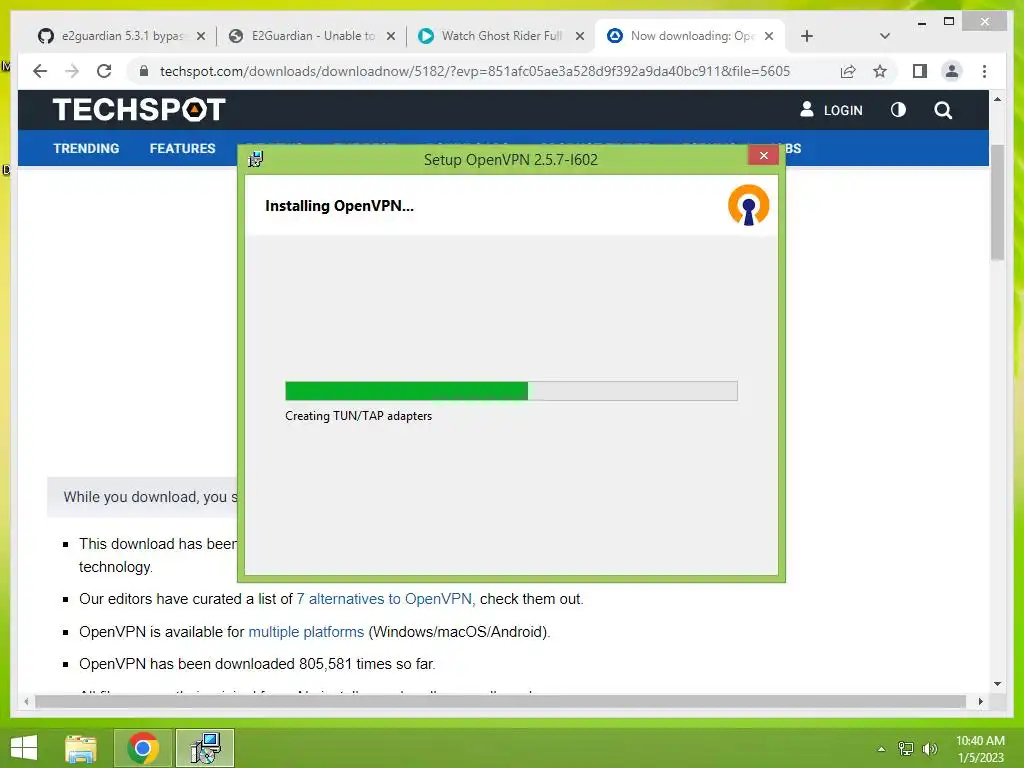Open the Chrome profile menu
1024x768 pixels.
click(952, 71)
